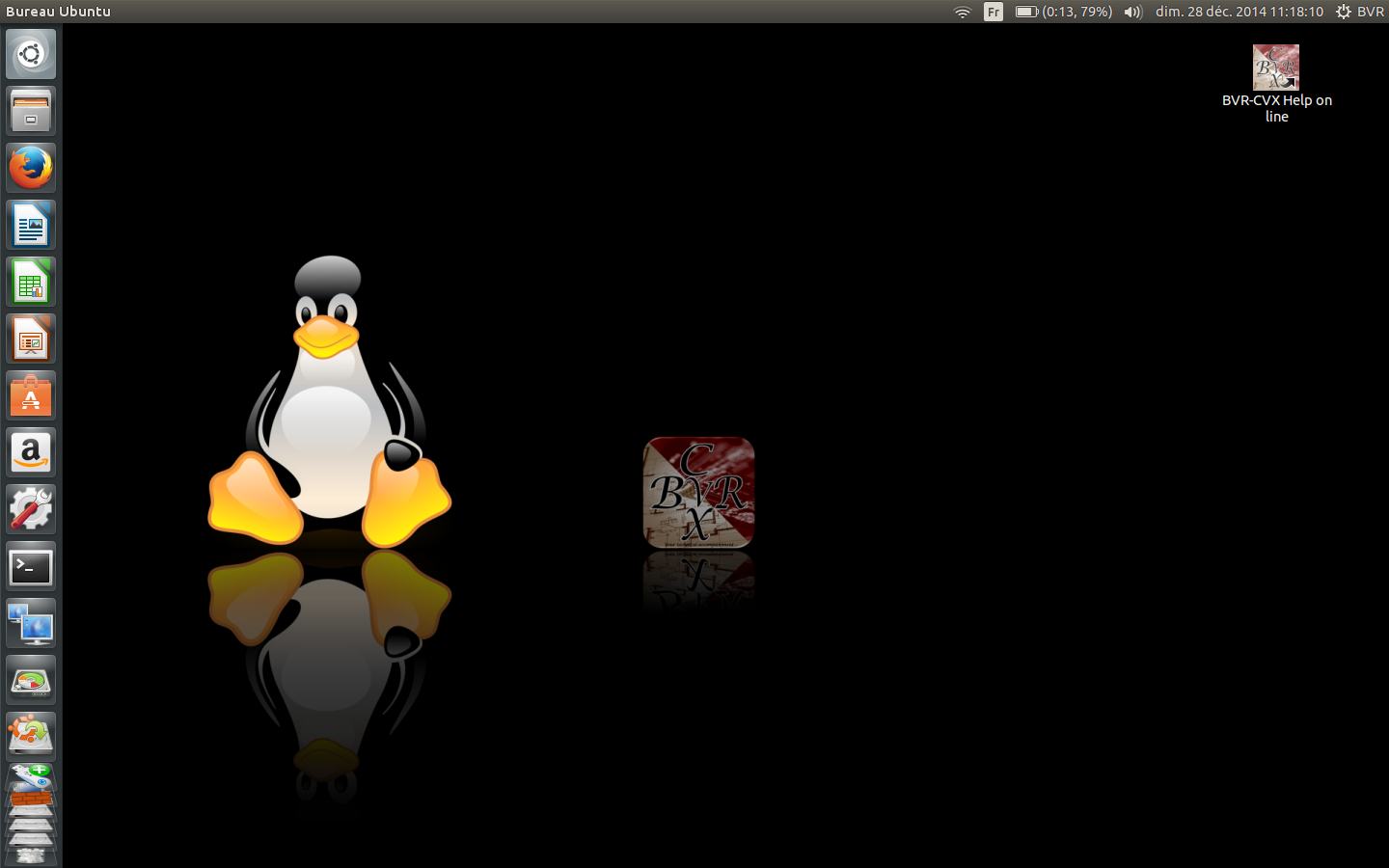
Task: Open the sound volume indicator
Action: pyautogui.click(x=1132, y=12)
